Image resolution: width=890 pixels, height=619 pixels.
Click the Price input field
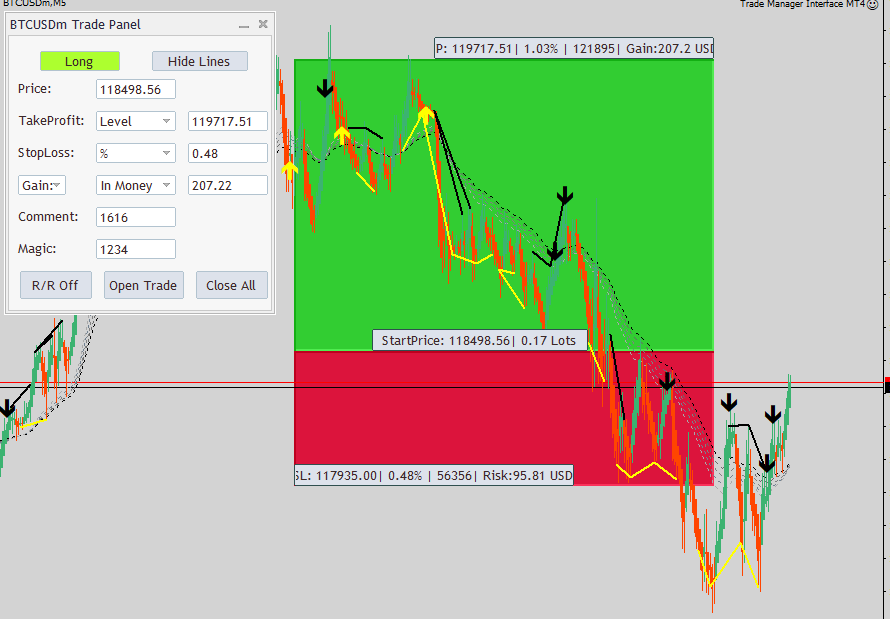click(x=136, y=89)
